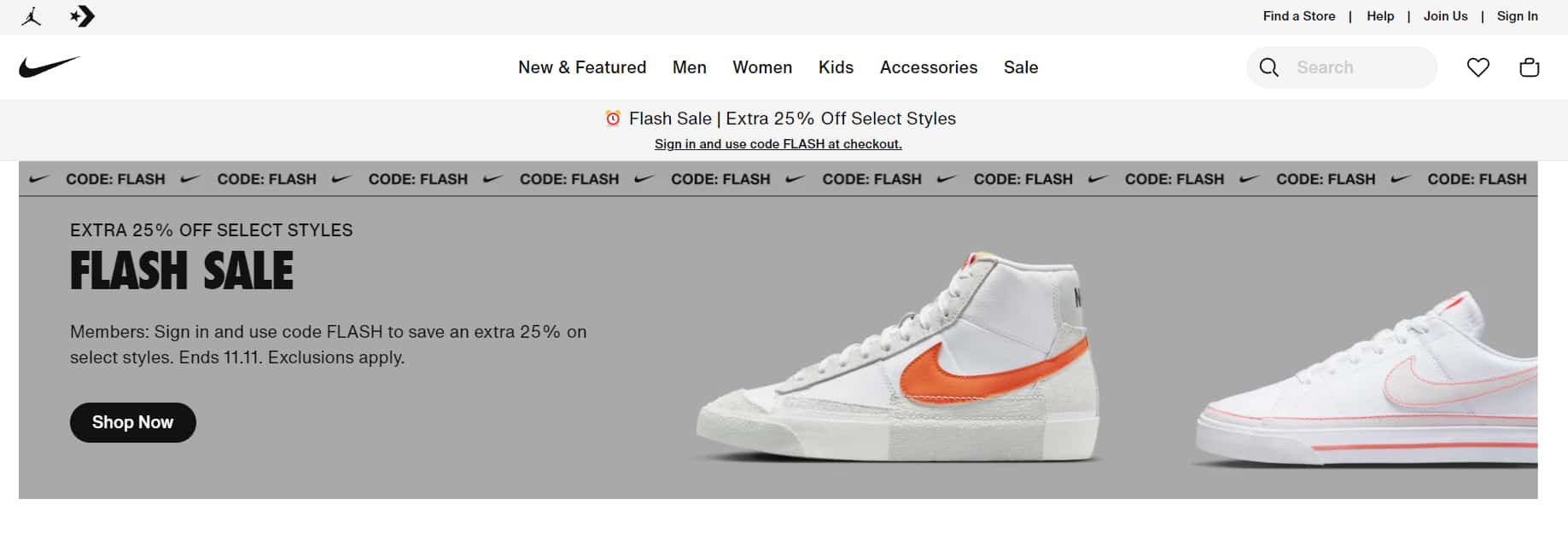Open Favorites via the heart icon
This screenshot has height=557, width=1568.
point(1478,67)
